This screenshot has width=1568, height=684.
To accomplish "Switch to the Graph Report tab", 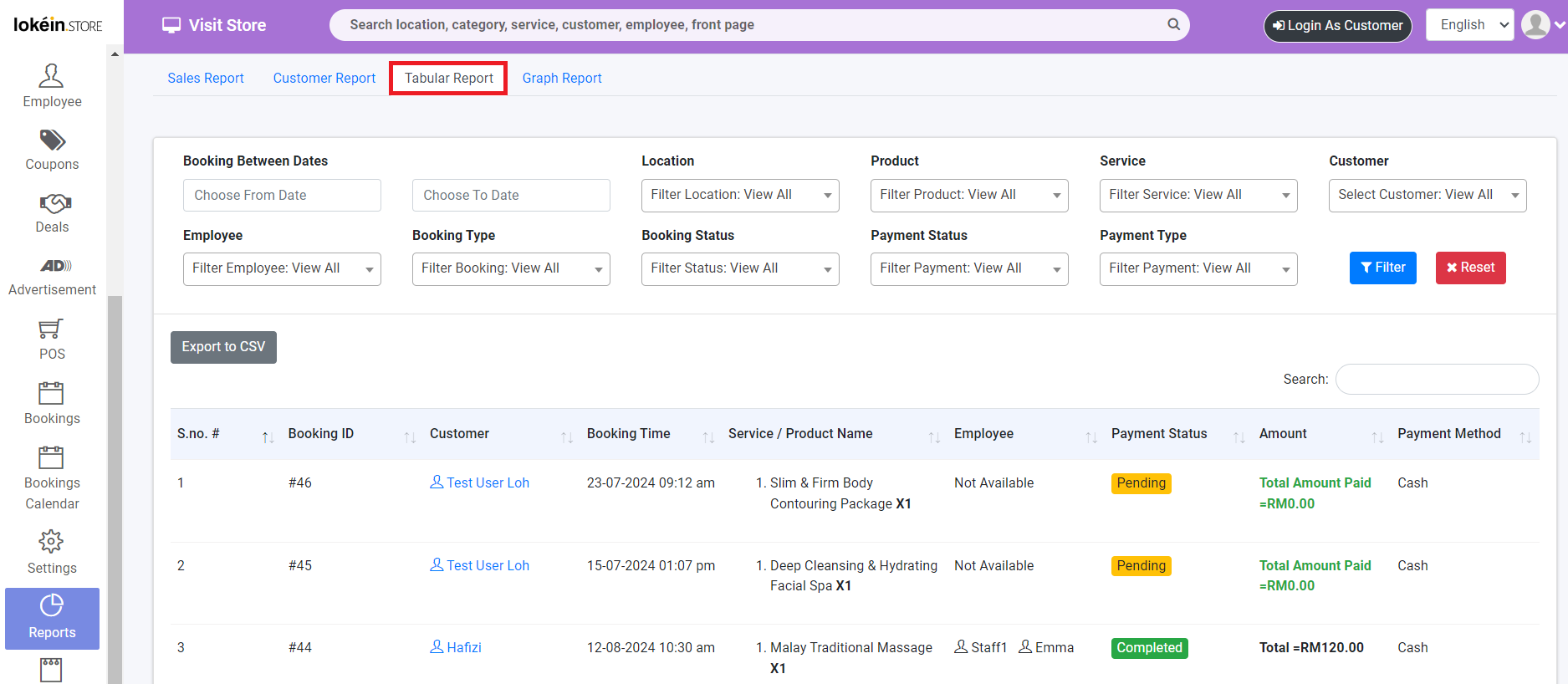I will tap(562, 78).
